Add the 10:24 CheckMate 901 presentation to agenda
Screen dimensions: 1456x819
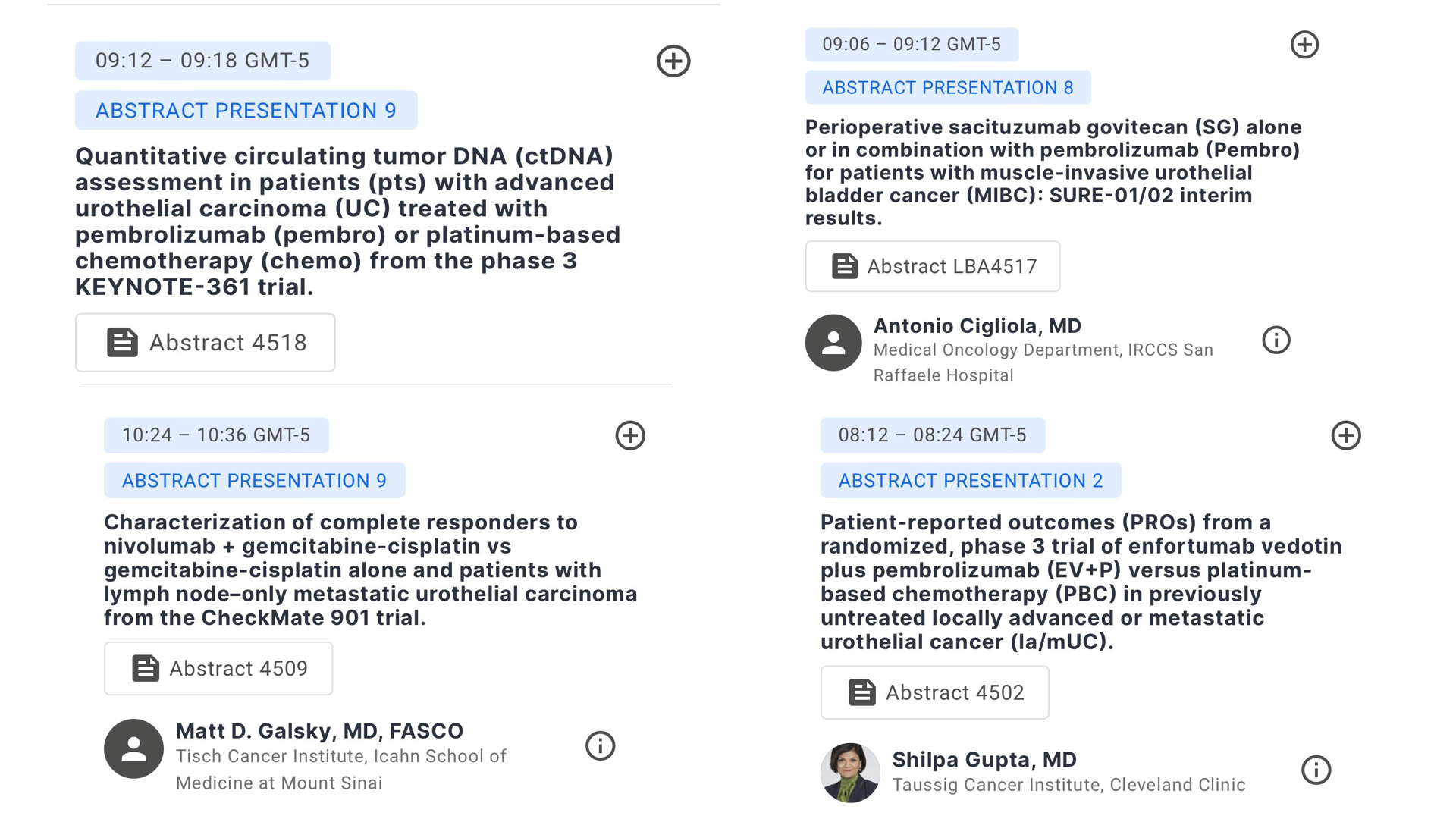click(630, 435)
